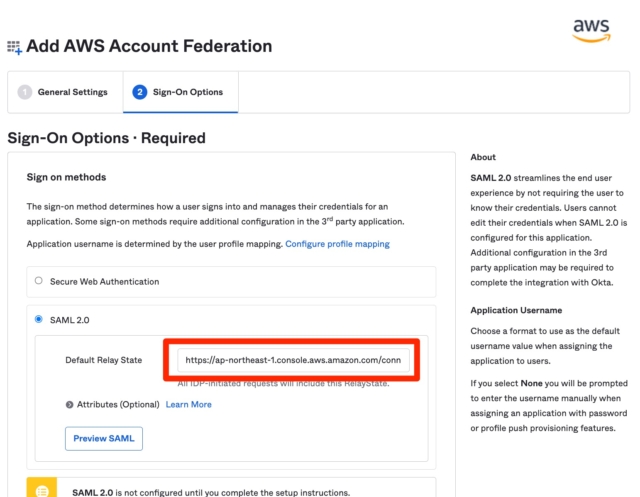
Task: Click the Sign on methods heading
Action: click(66, 177)
